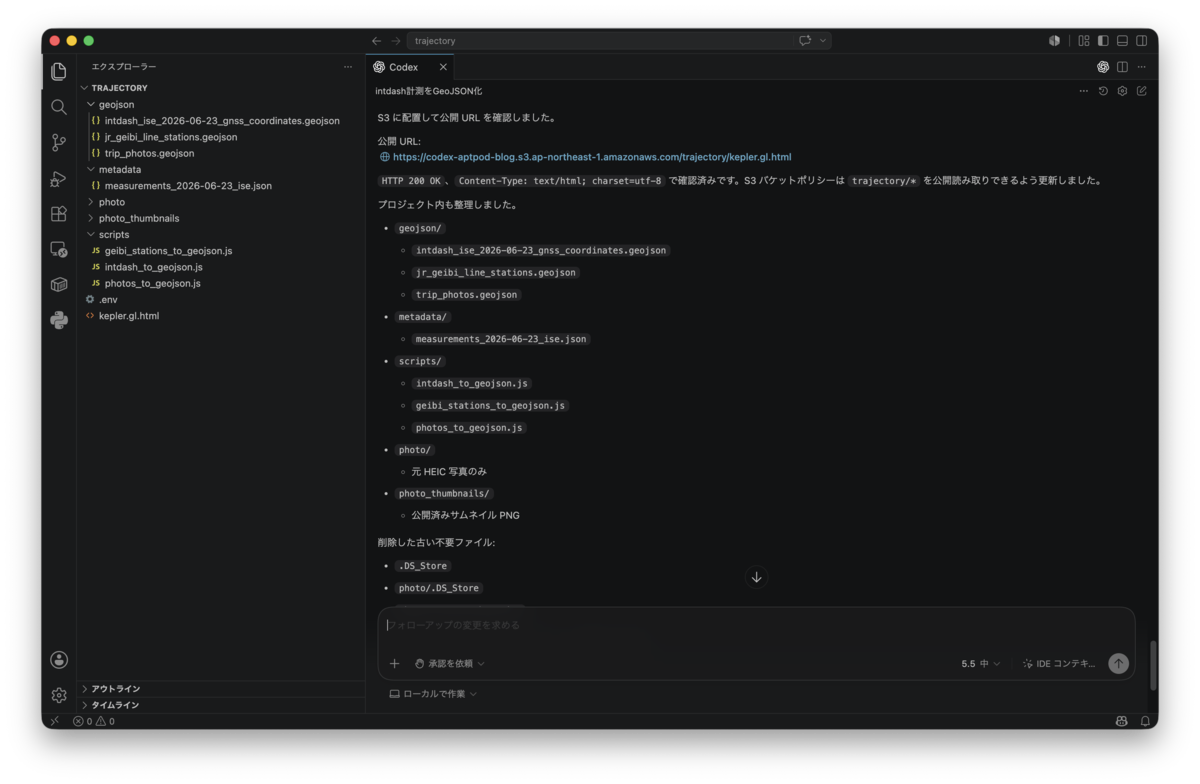Open Codex settings hexagon gear
Screen dimensions: 1200x784
click(1122, 91)
